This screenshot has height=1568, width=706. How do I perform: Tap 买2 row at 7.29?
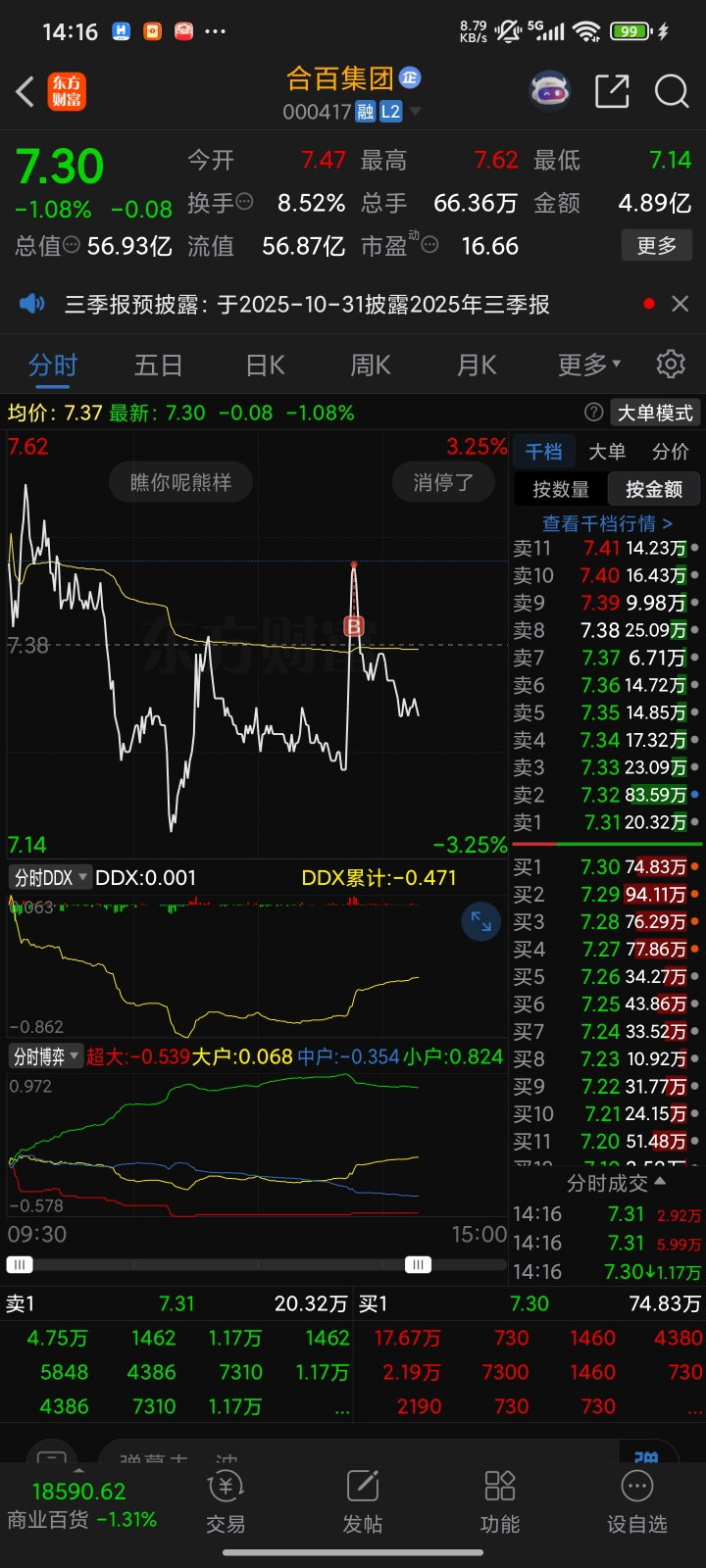point(607,894)
